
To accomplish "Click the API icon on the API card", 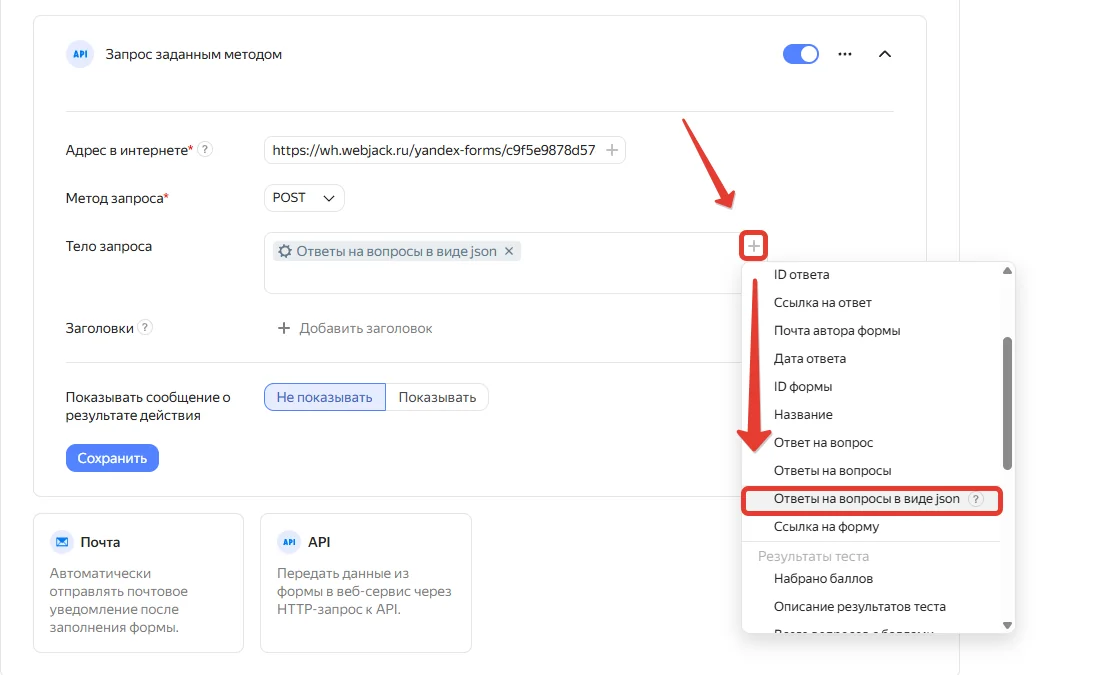I will 289,541.
